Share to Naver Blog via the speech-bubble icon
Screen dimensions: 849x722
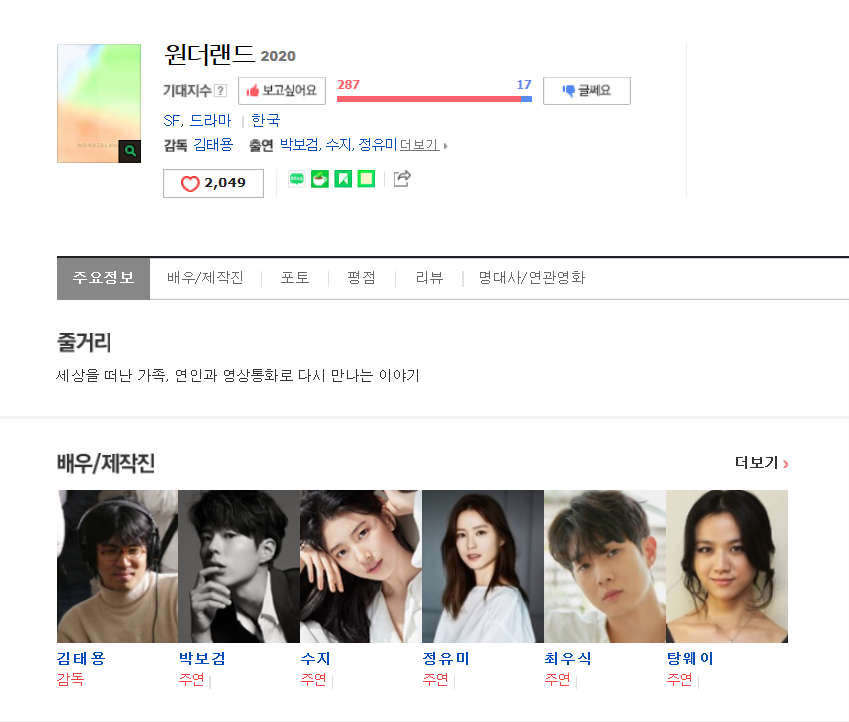pos(297,178)
